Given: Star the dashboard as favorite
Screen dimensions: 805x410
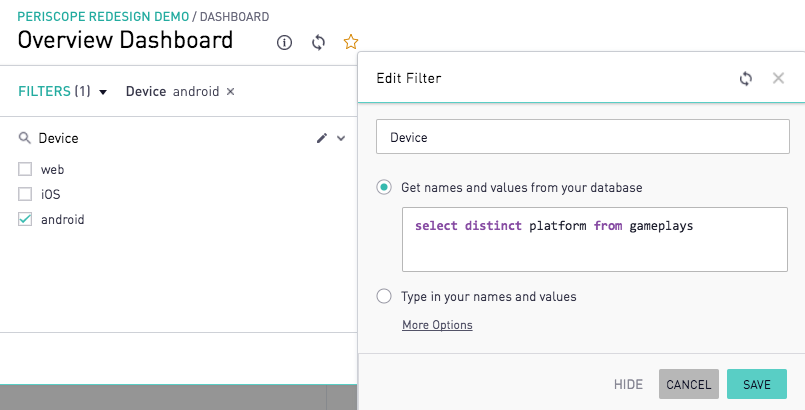Looking at the screenshot, I should (x=351, y=42).
